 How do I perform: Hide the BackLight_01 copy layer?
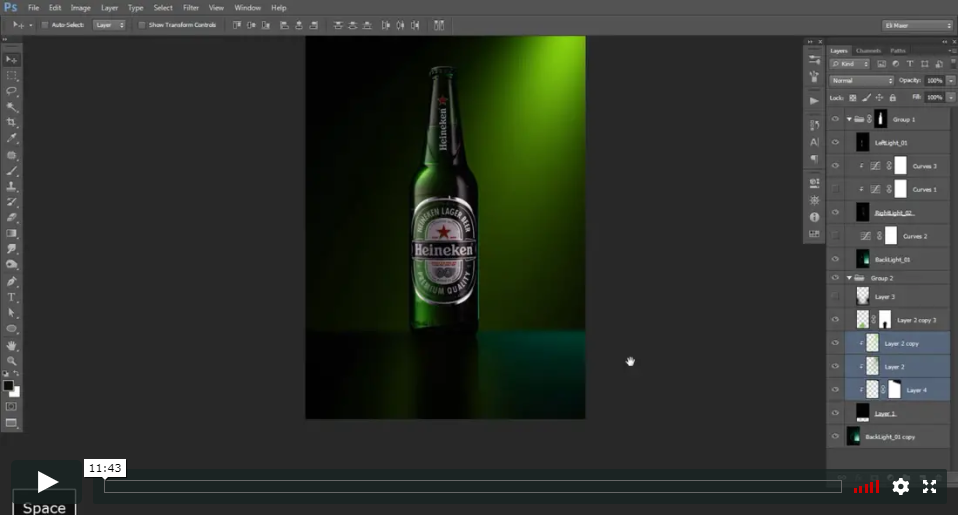(x=835, y=436)
